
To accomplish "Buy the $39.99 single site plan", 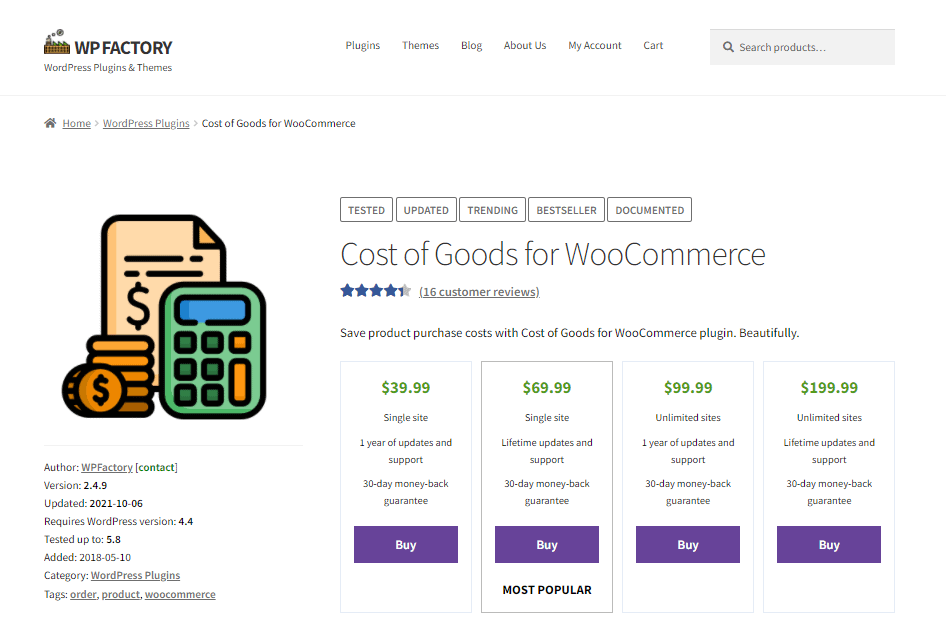I will pyautogui.click(x=405, y=545).
